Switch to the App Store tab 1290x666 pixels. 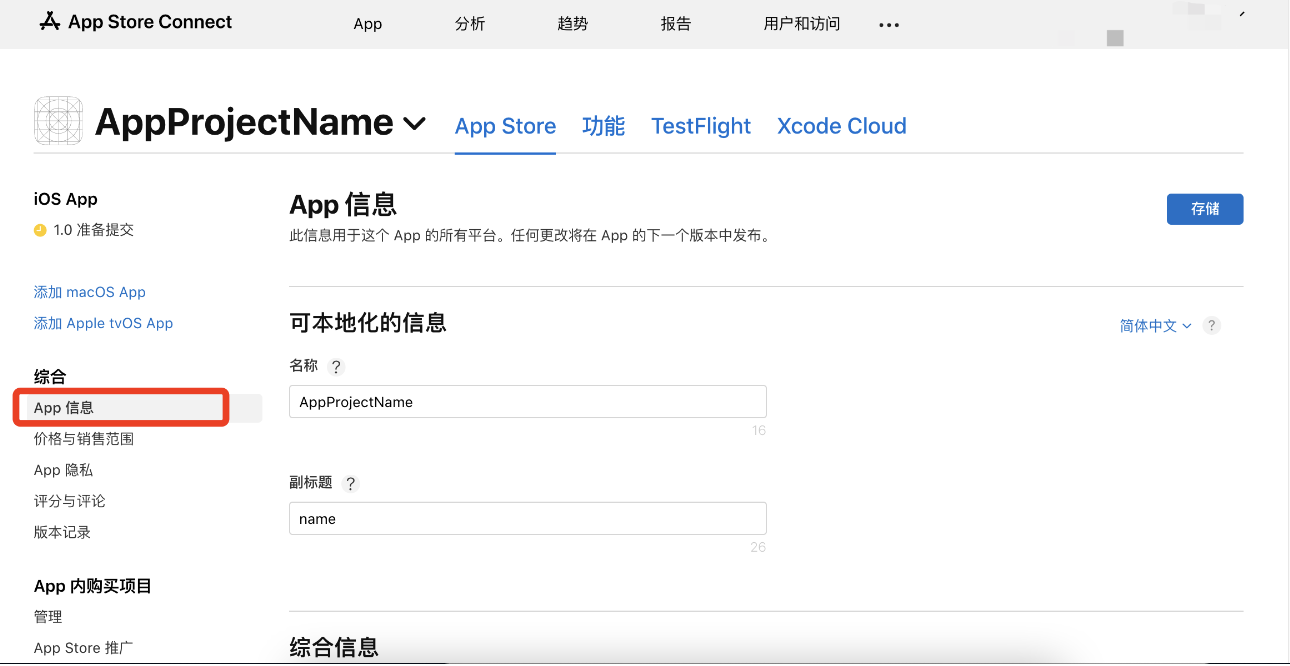pyautogui.click(x=505, y=126)
